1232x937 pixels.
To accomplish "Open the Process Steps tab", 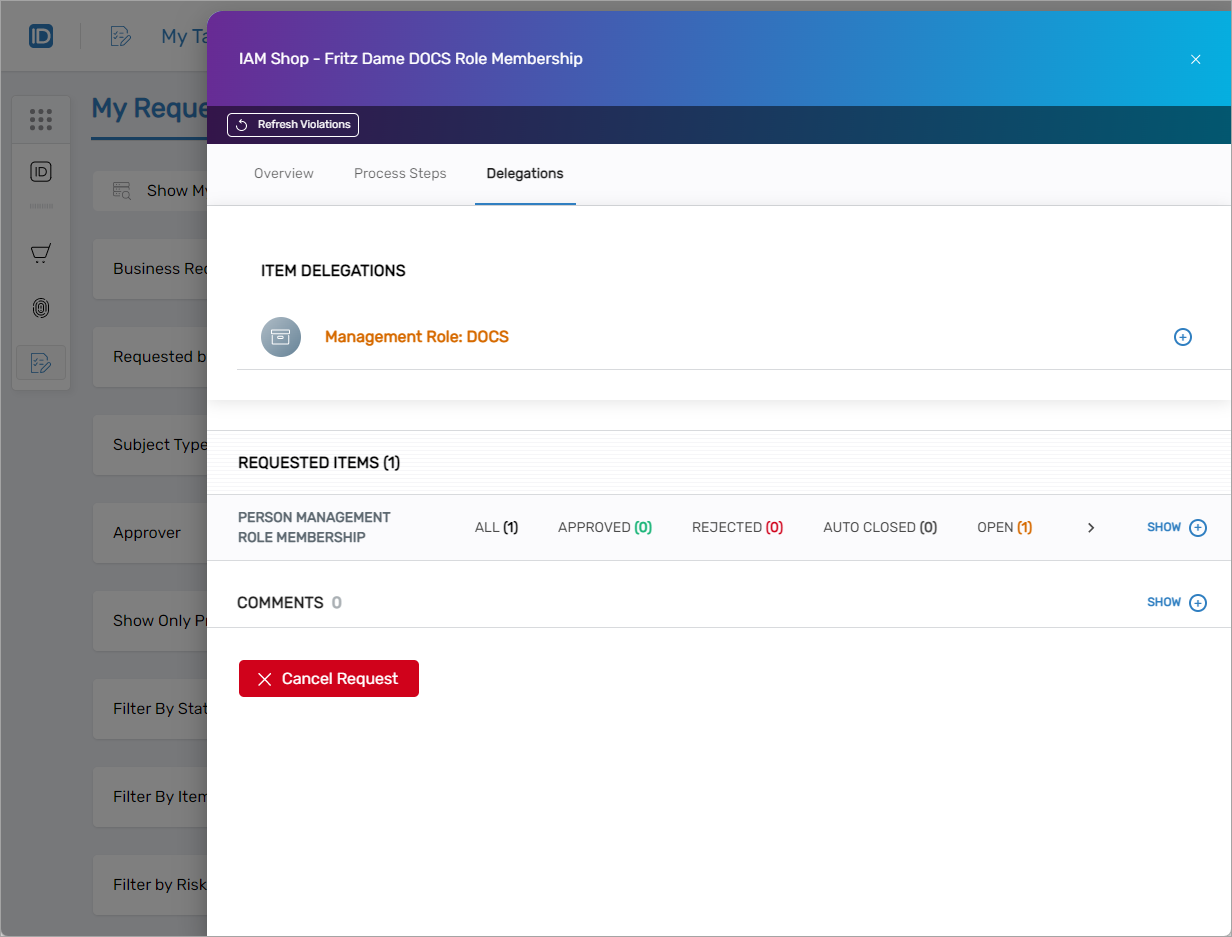I will [400, 174].
